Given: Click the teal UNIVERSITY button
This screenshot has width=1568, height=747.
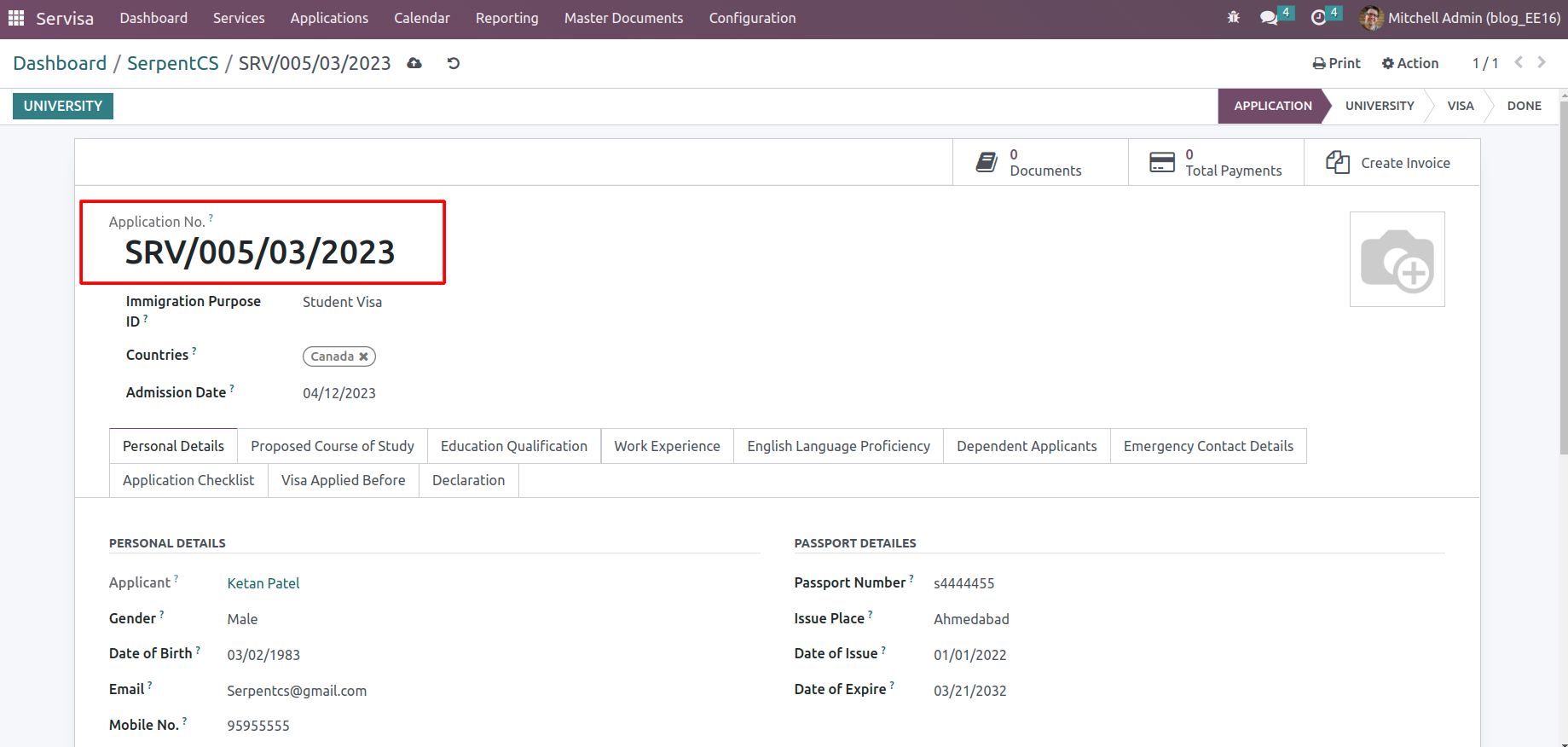Looking at the screenshot, I should (x=63, y=106).
